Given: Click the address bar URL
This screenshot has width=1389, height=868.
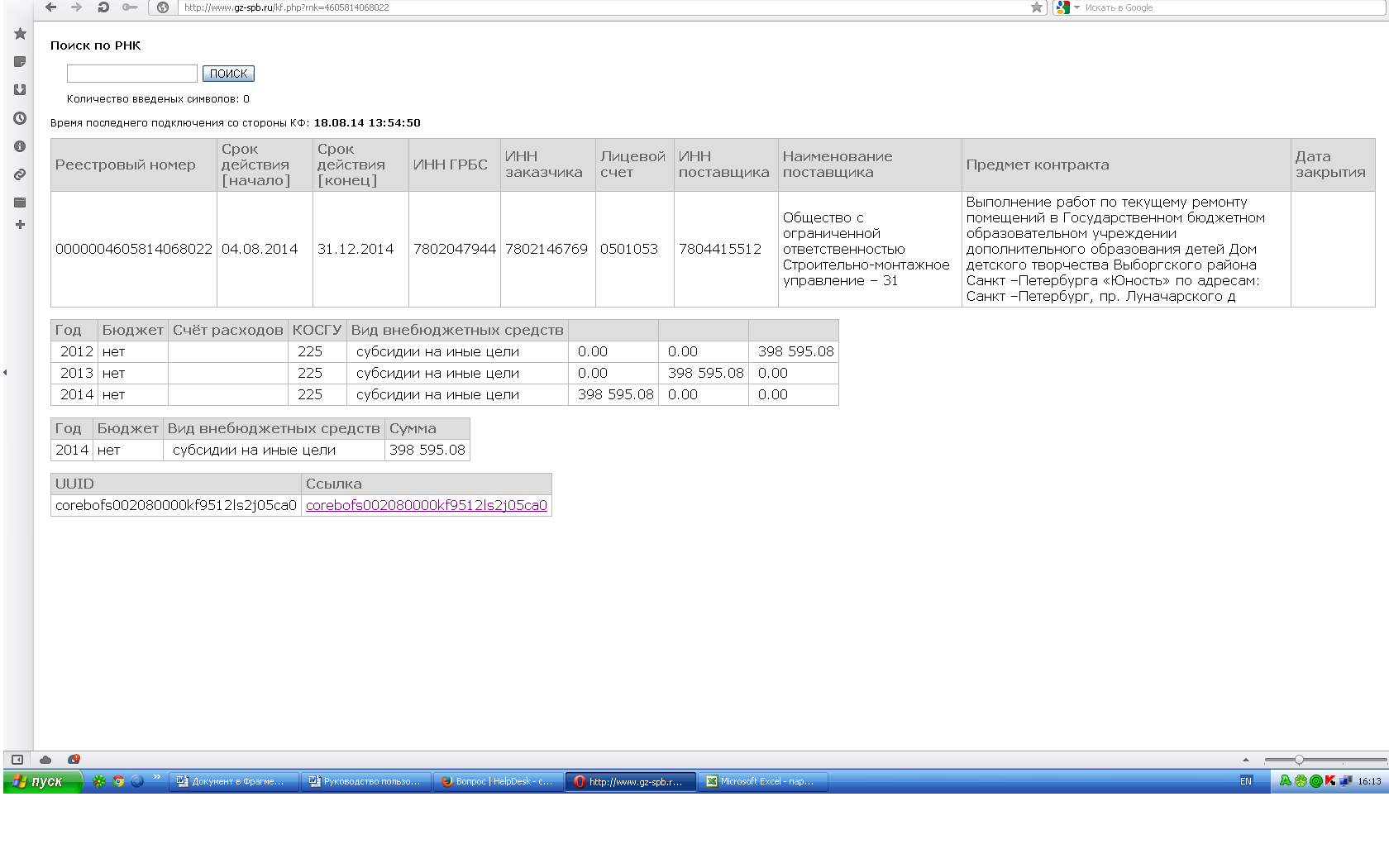Looking at the screenshot, I should pos(286,7).
